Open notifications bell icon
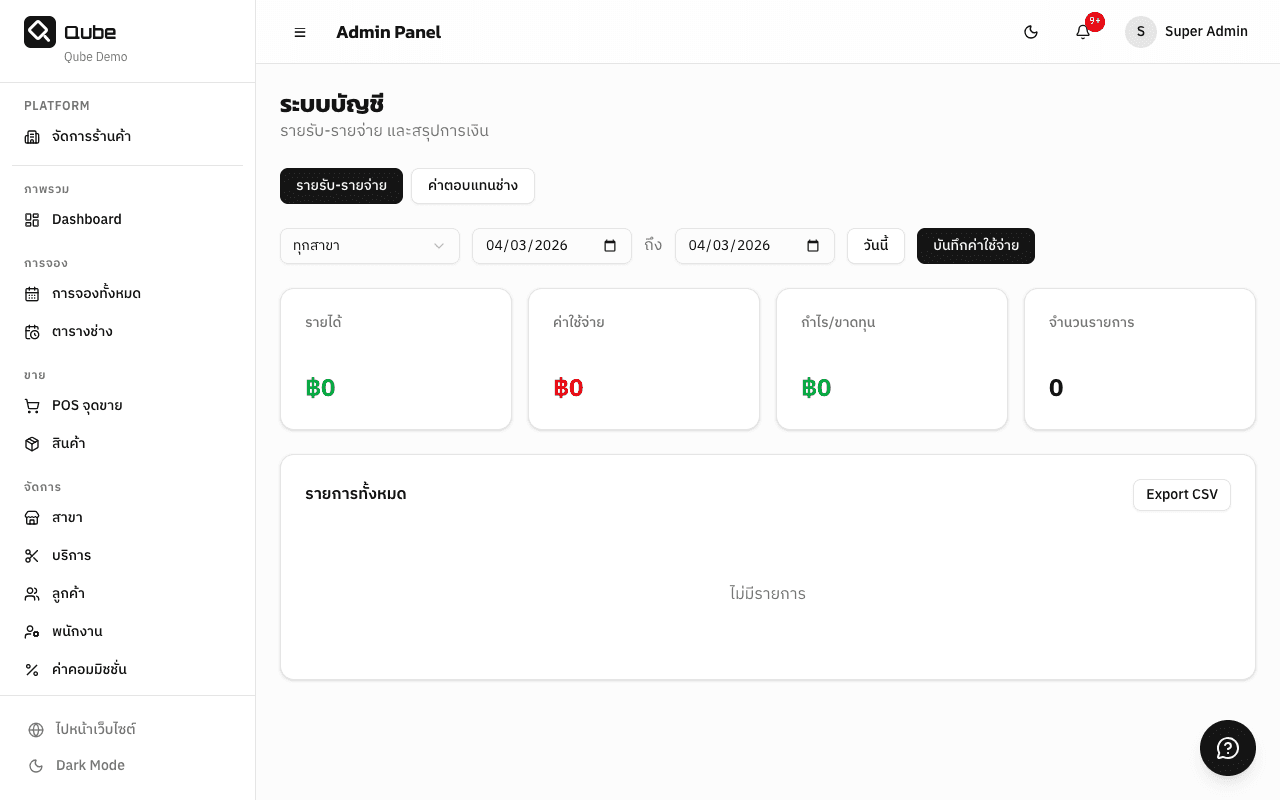The width and height of the screenshot is (1280, 800). click(1083, 32)
